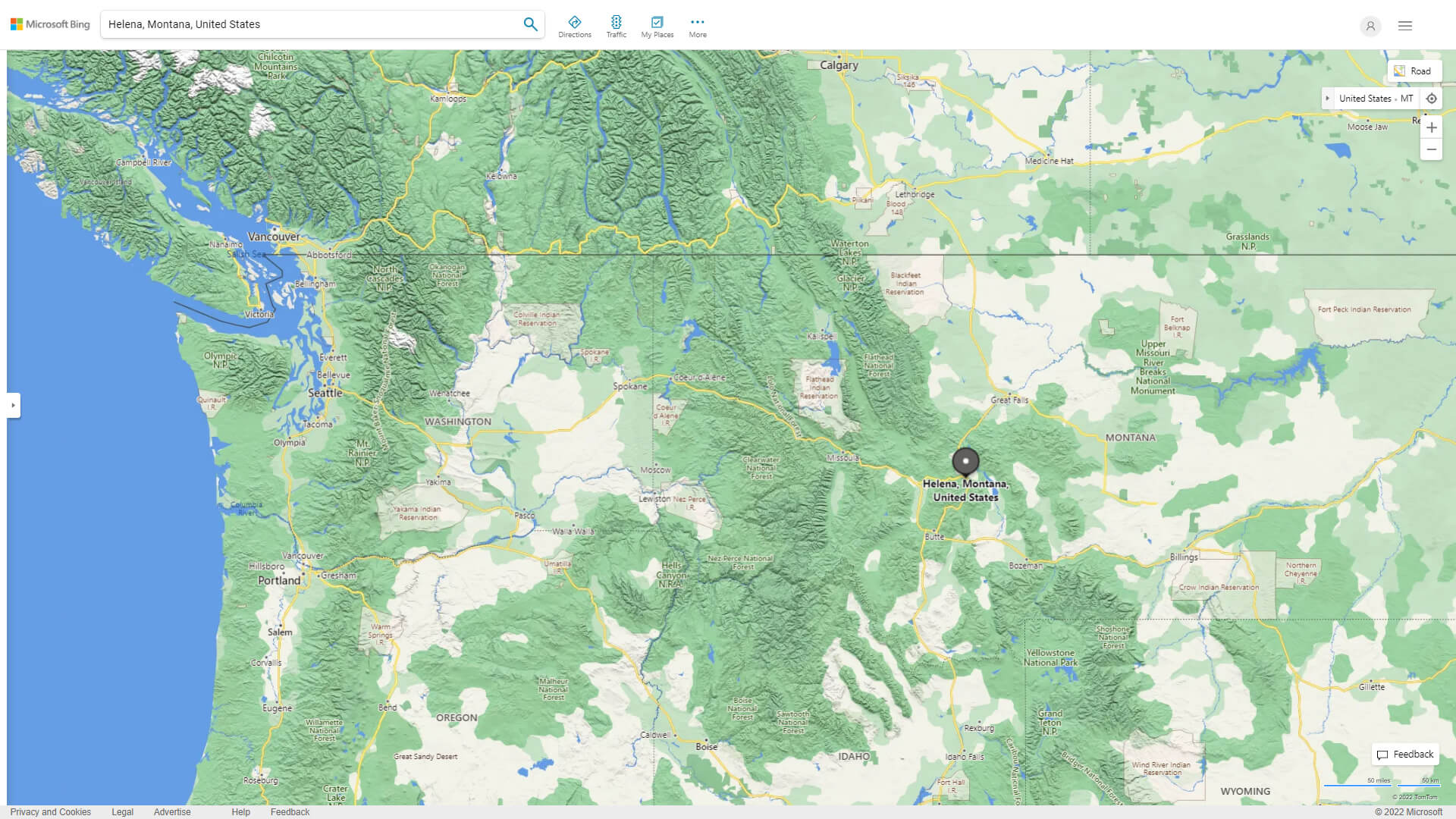Expand United States breadcrumb arrow

pos(1327,99)
